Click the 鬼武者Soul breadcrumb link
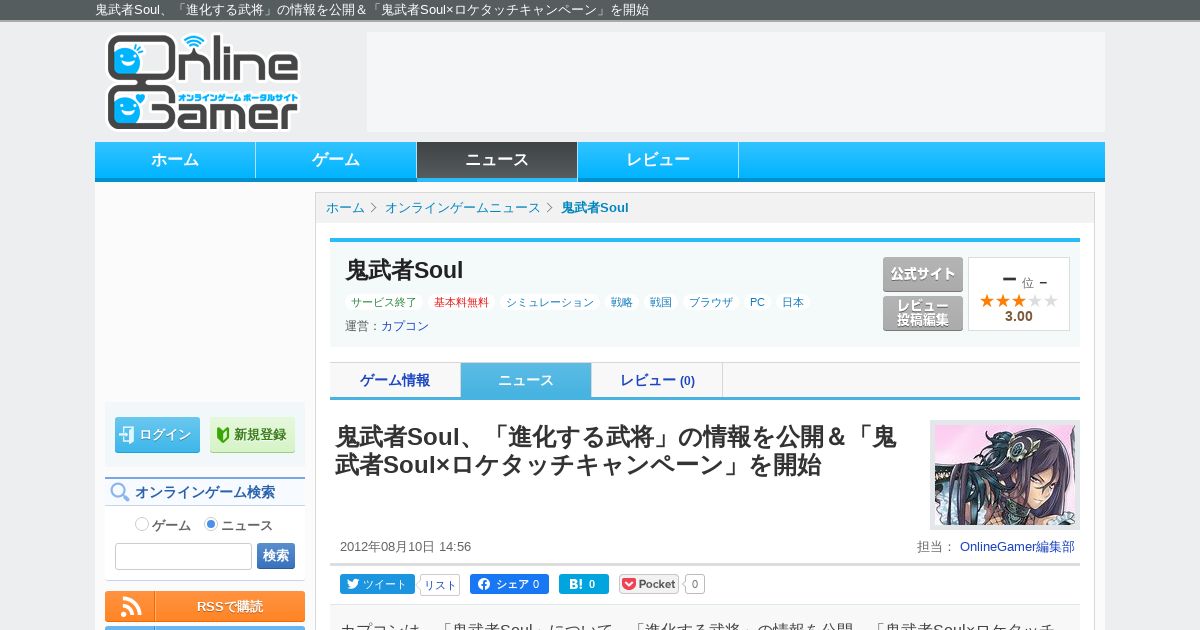Viewport: 1200px width, 630px height. [595, 208]
